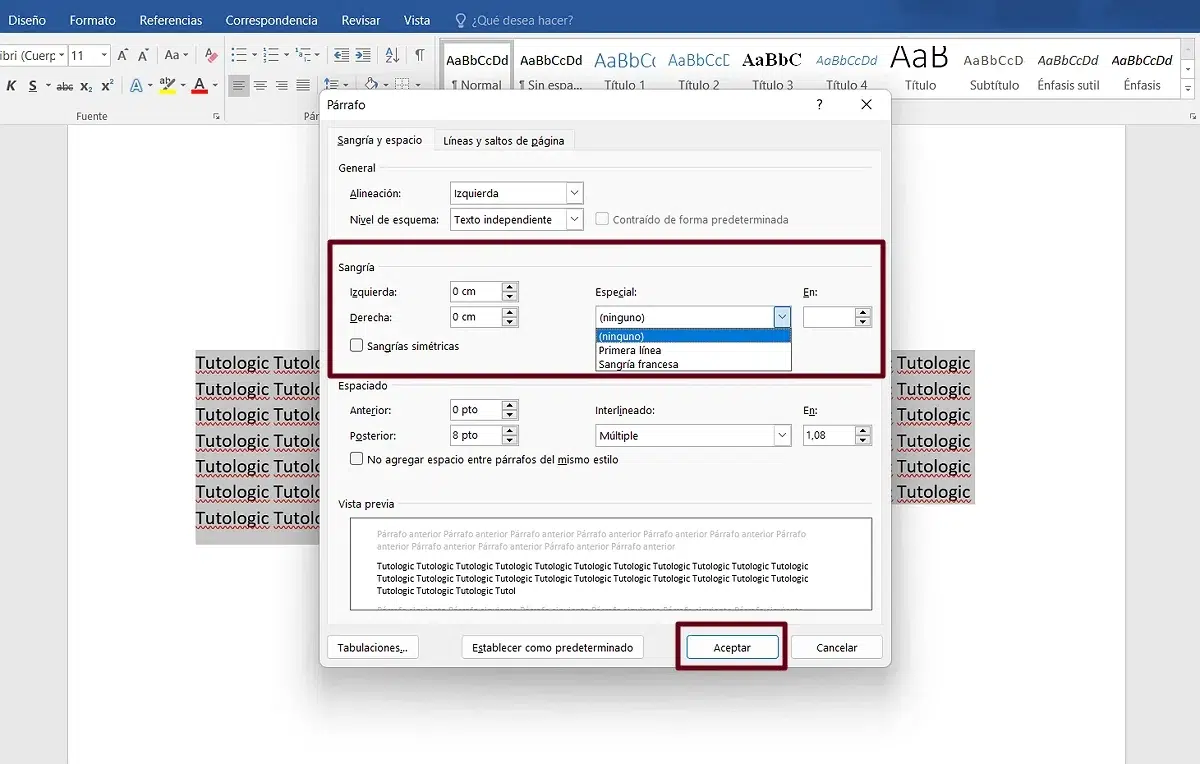Select Sangría francesa option

(x=693, y=364)
